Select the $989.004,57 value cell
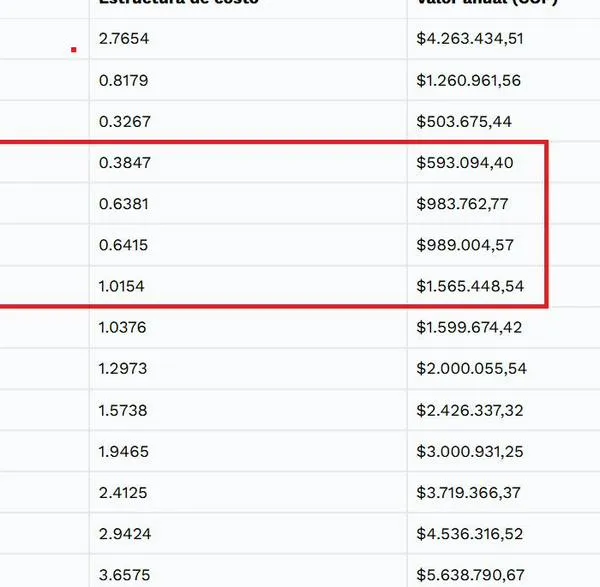The image size is (600, 587). [x=465, y=245]
